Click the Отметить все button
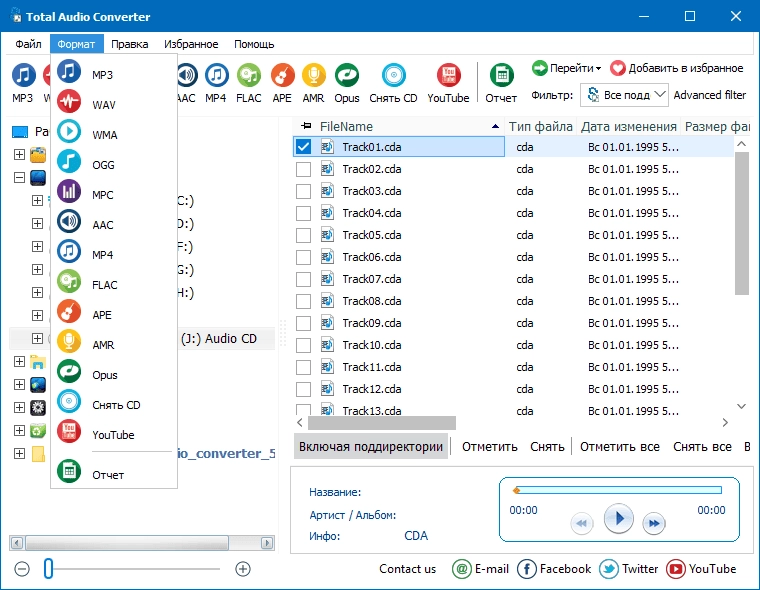The height and width of the screenshot is (590, 760). pyautogui.click(x=619, y=446)
